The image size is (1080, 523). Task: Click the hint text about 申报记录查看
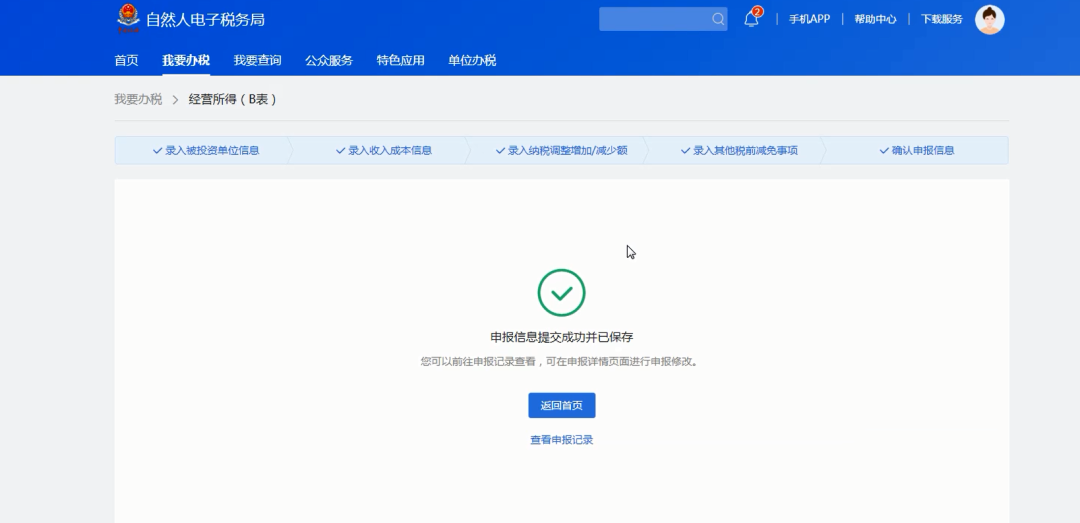561,361
